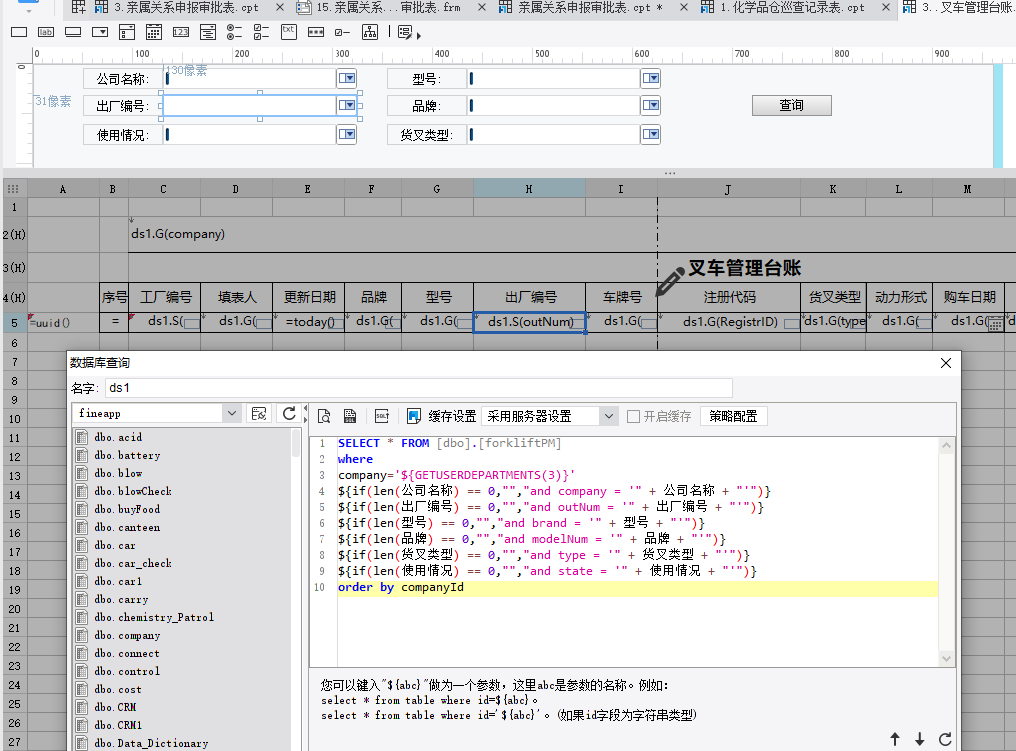Viewport: 1016px width, 751px height.
Task: Click the order by companyId SQL line
Action: [638, 587]
